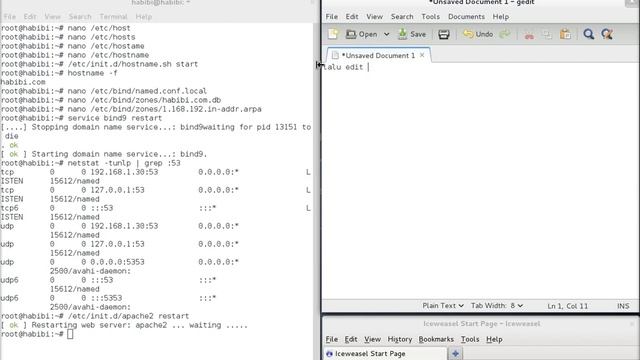Image resolution: width=640 pixels, height=360 pixels.
Task: Click the Ln 1, Col 11 status text
Action: pyautogui.click(x=567, y=306)
